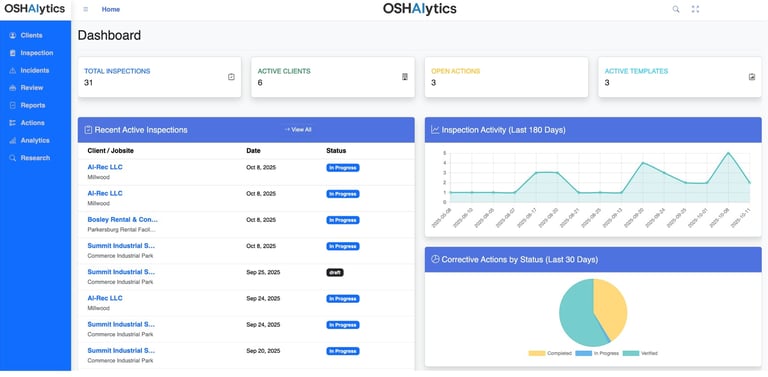Go to the Inspection section
768x377 pixels.
tap(37, 53)
